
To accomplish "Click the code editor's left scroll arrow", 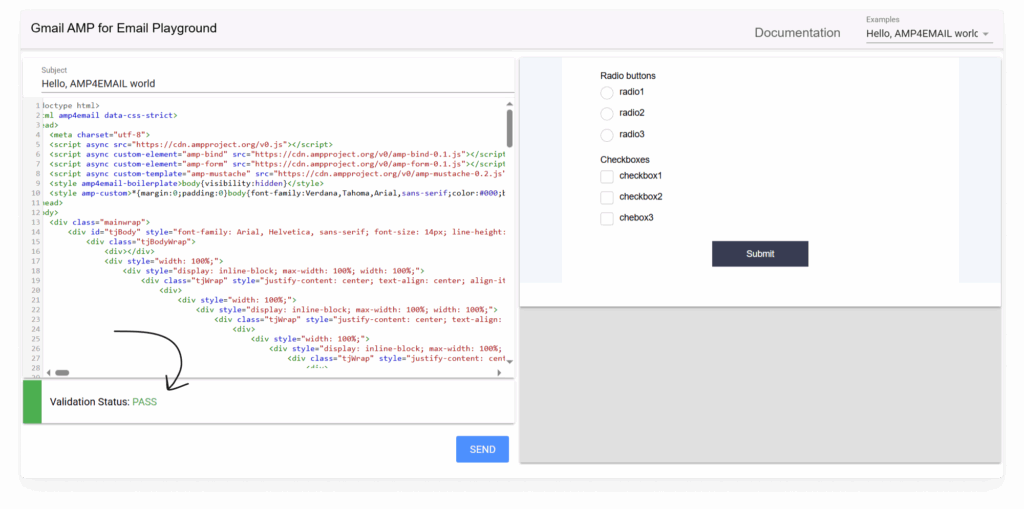I will click(x=48, y=372).
